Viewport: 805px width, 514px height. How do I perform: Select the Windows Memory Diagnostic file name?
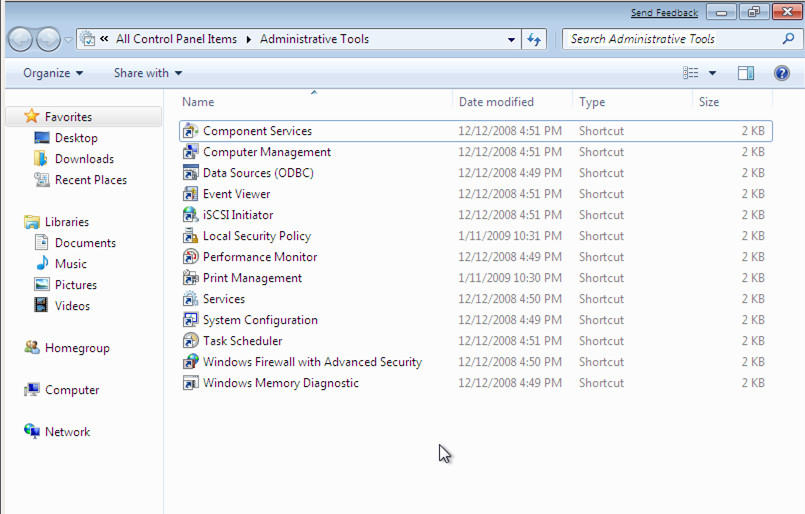coord(280,383)
